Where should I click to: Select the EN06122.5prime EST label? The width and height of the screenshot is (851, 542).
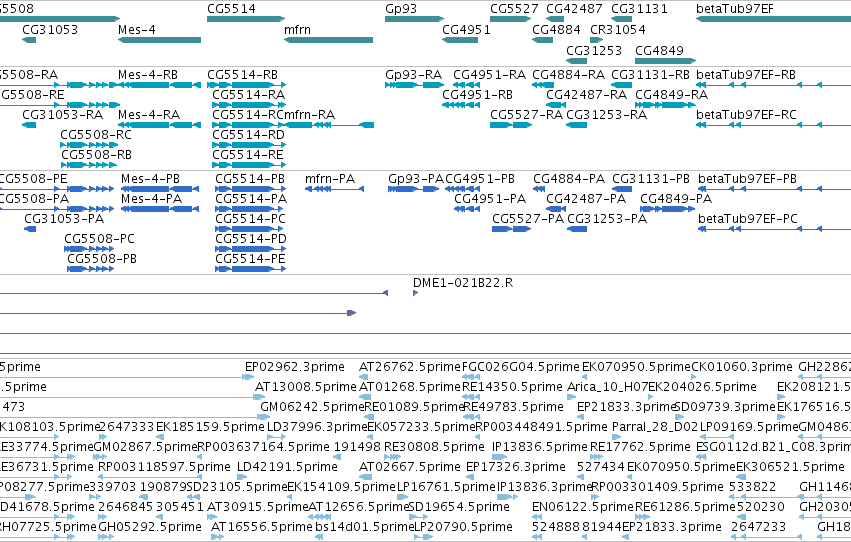(x=583, y=507)
